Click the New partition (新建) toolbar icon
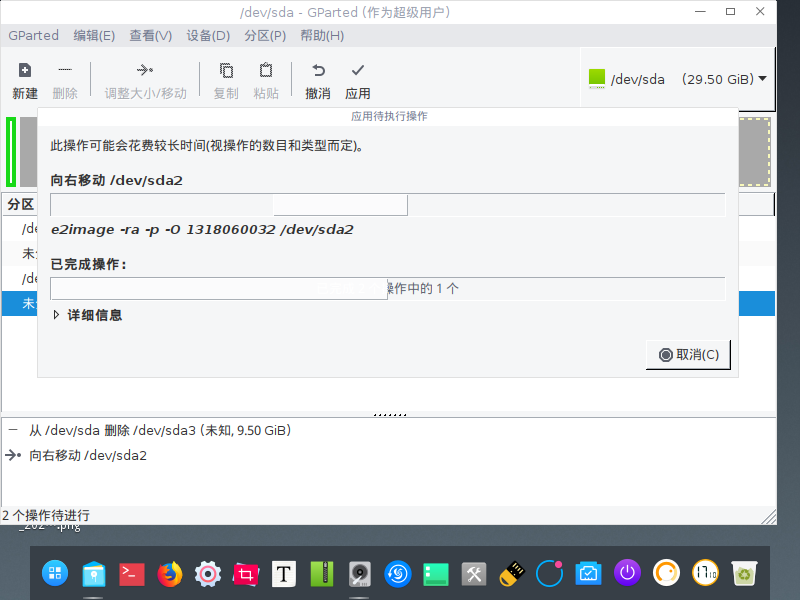Screen dimensions: 800x600 pyautogui.click(x=24, y=70)
